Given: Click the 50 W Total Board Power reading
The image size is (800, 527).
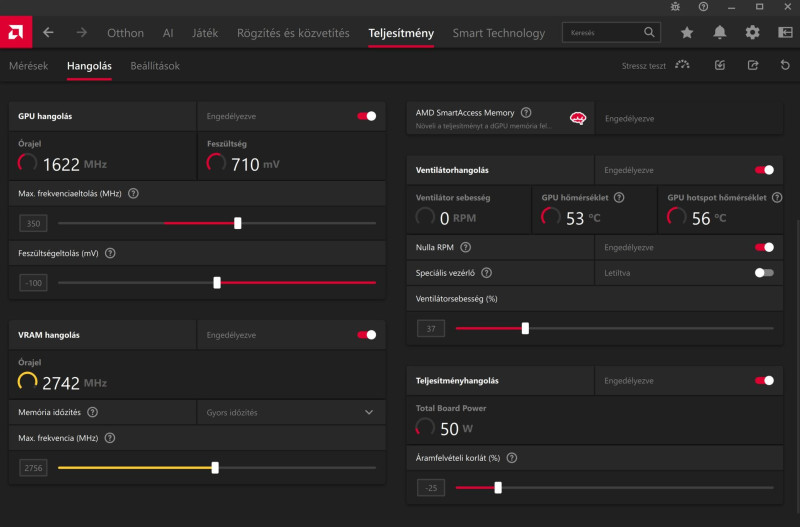Looking at the screenshot, I should pyautogui.click(x=456, y=429).
